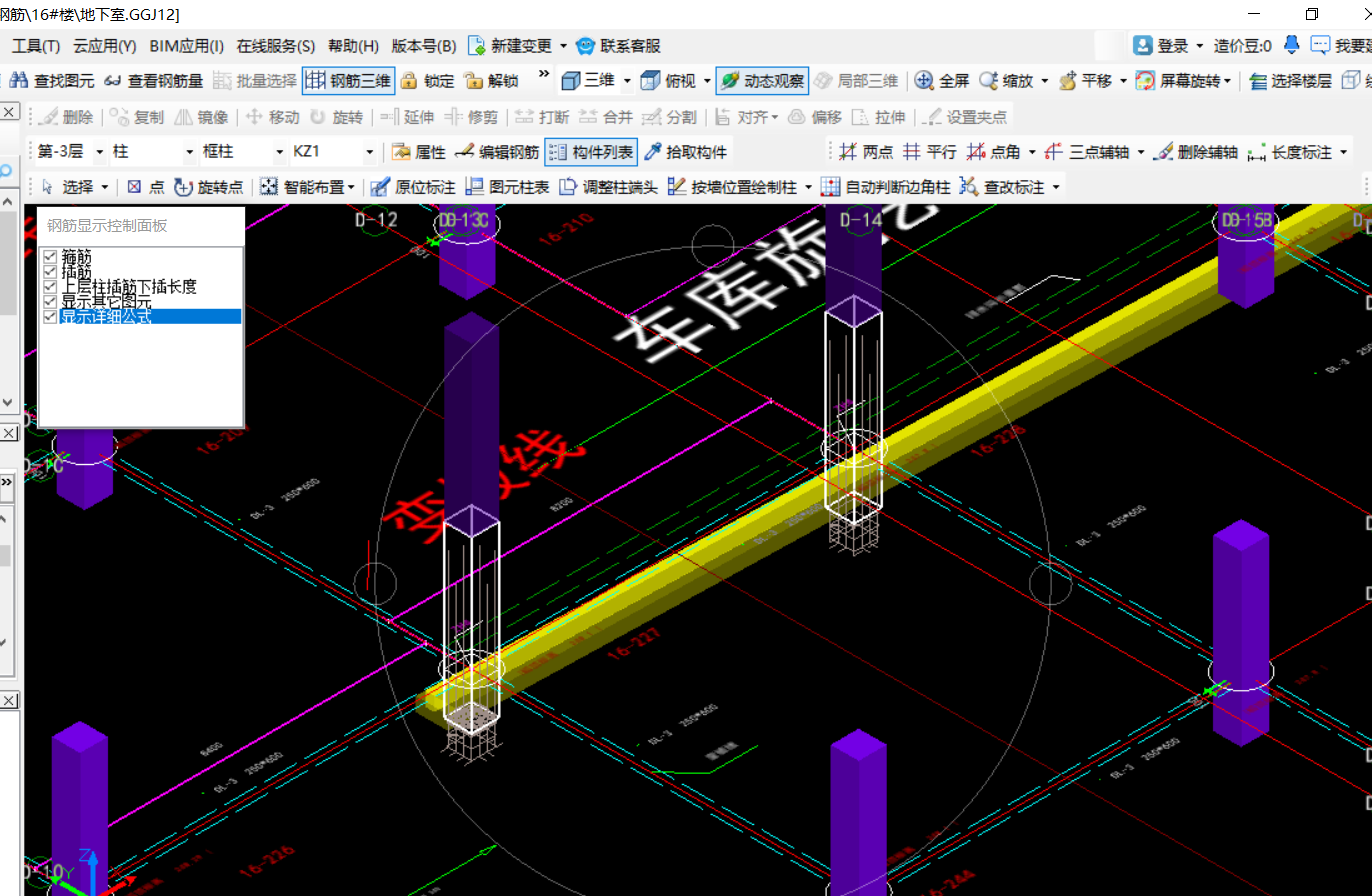Image resolution: width=1372 pixels, height=896 pixels.
Task: Open the 云应用(Y) menu
Action: 105,46
